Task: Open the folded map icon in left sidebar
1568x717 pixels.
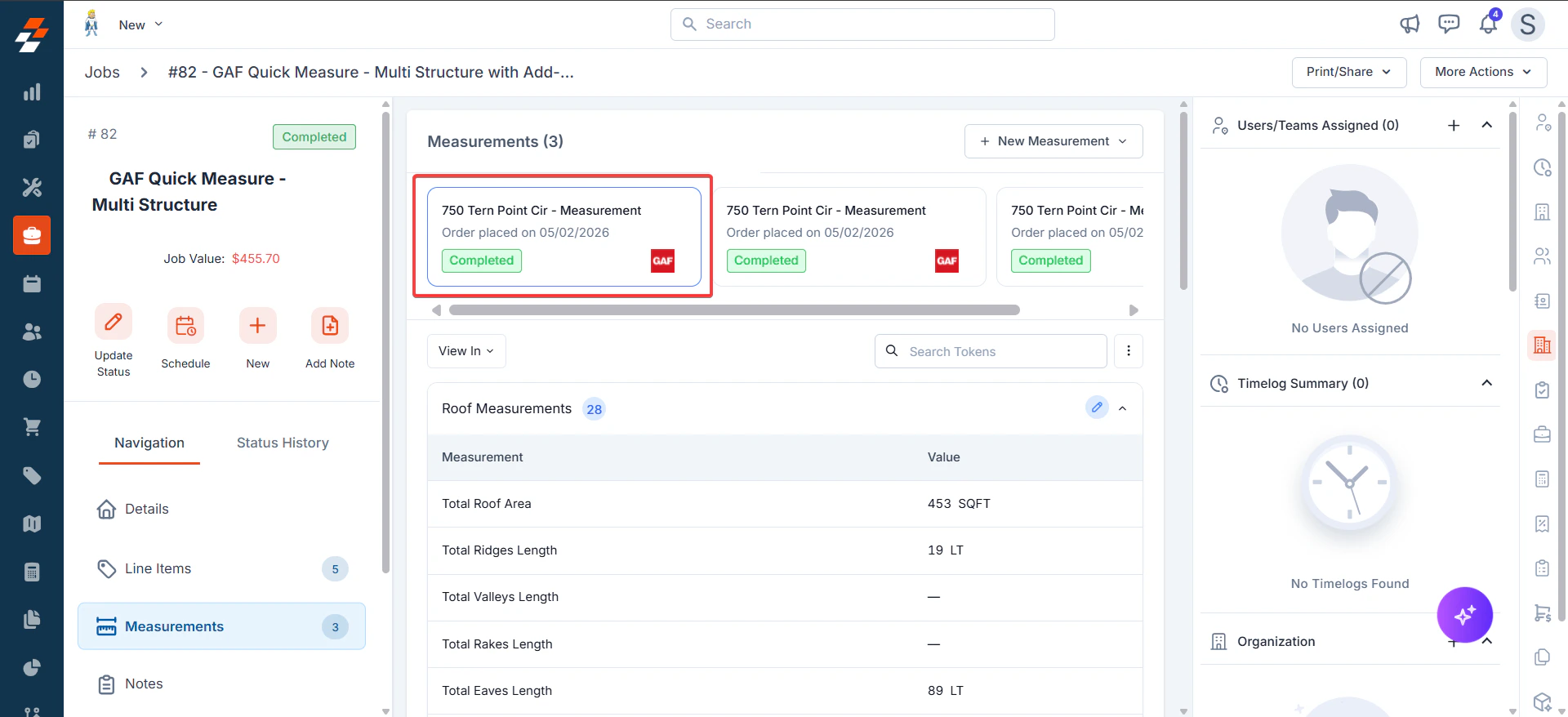Action: coord(32,523)
